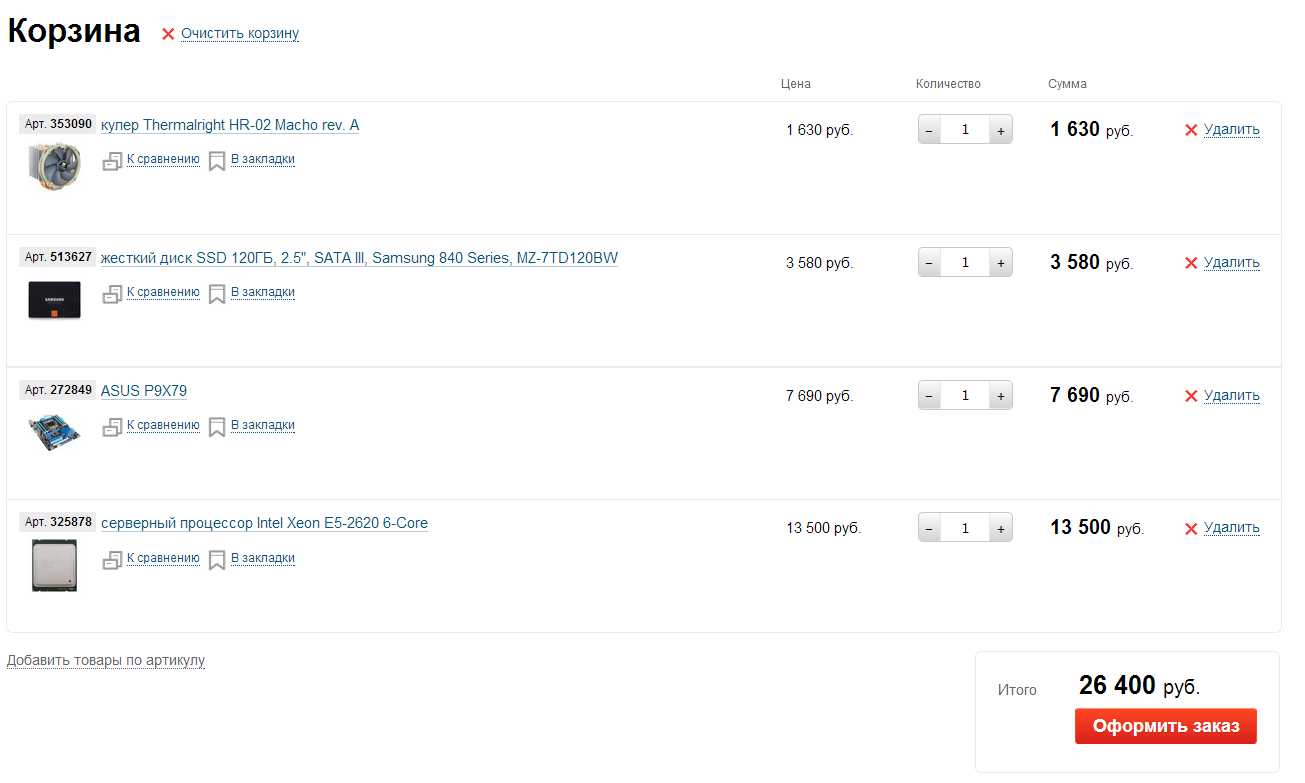Open Добавить товары по артикулу link
Image resolution: width=1305 pixels, height=783 pixels.
pyautogui.click(x=106, y=660)
